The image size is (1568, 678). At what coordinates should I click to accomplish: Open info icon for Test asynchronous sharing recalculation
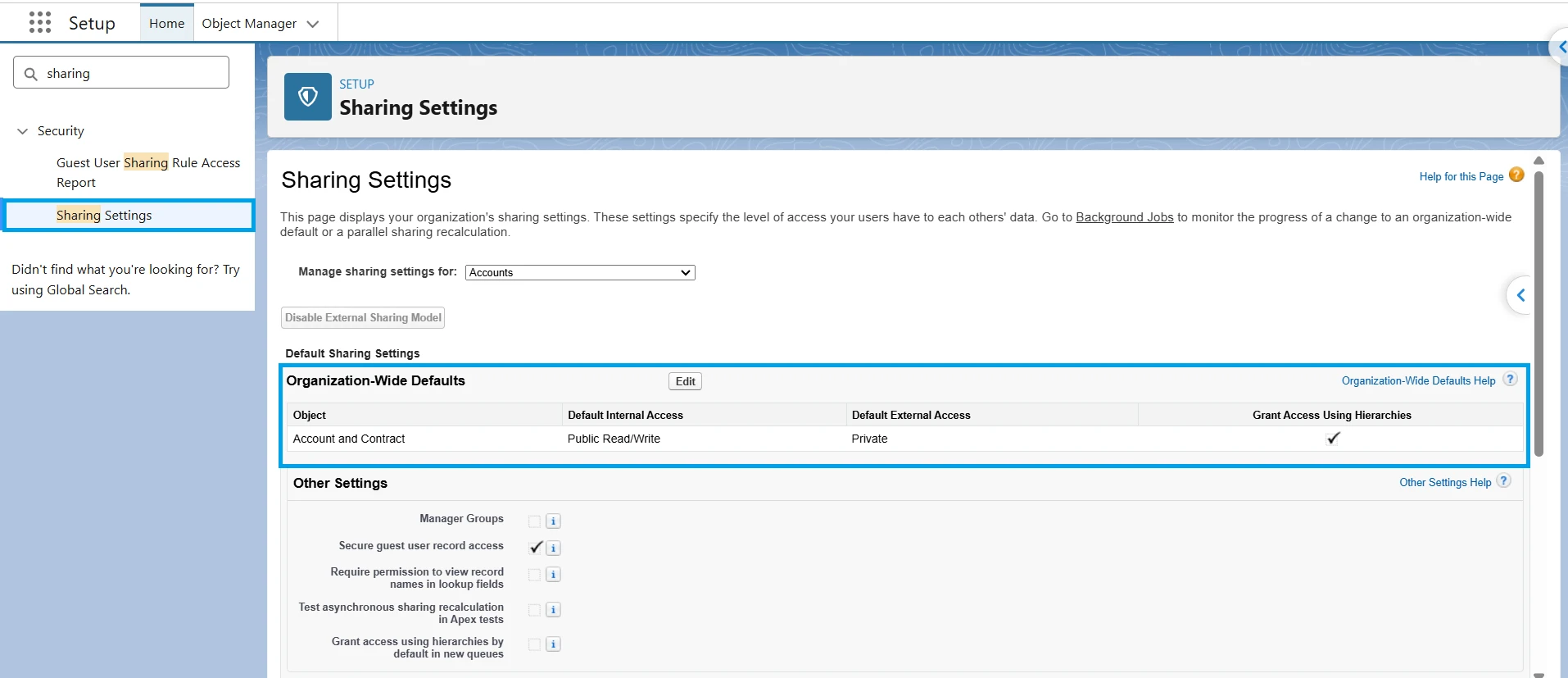[553, 610]
